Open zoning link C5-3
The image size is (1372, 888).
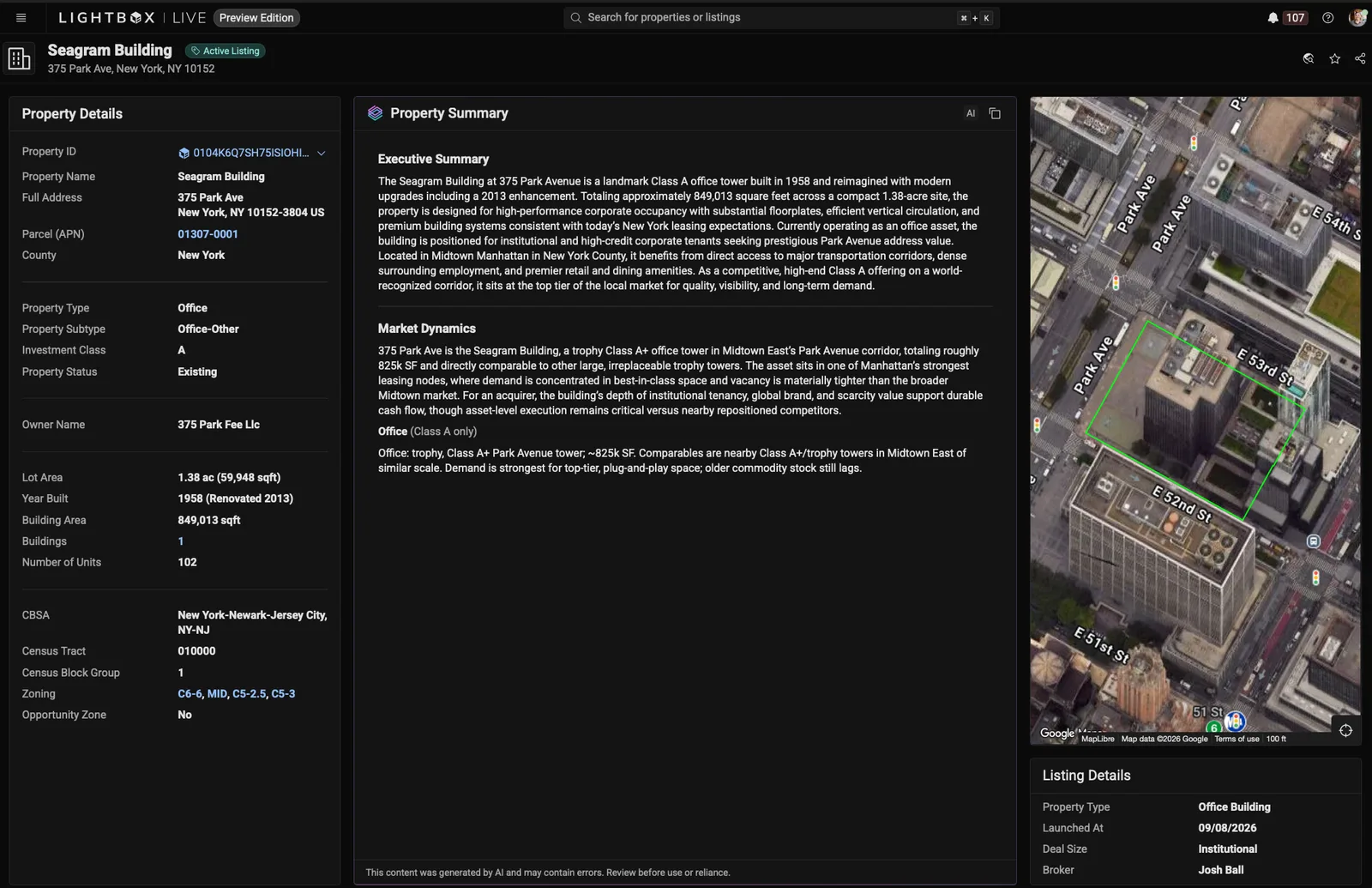tap(283, 693)
